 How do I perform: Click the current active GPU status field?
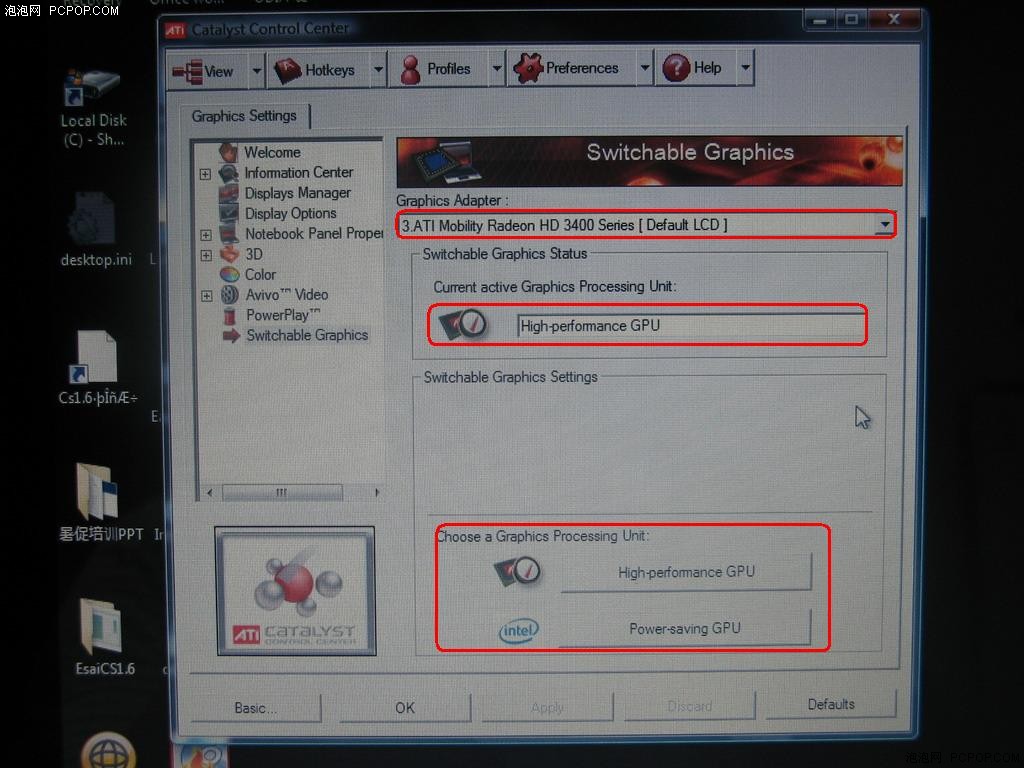(691, 325)
